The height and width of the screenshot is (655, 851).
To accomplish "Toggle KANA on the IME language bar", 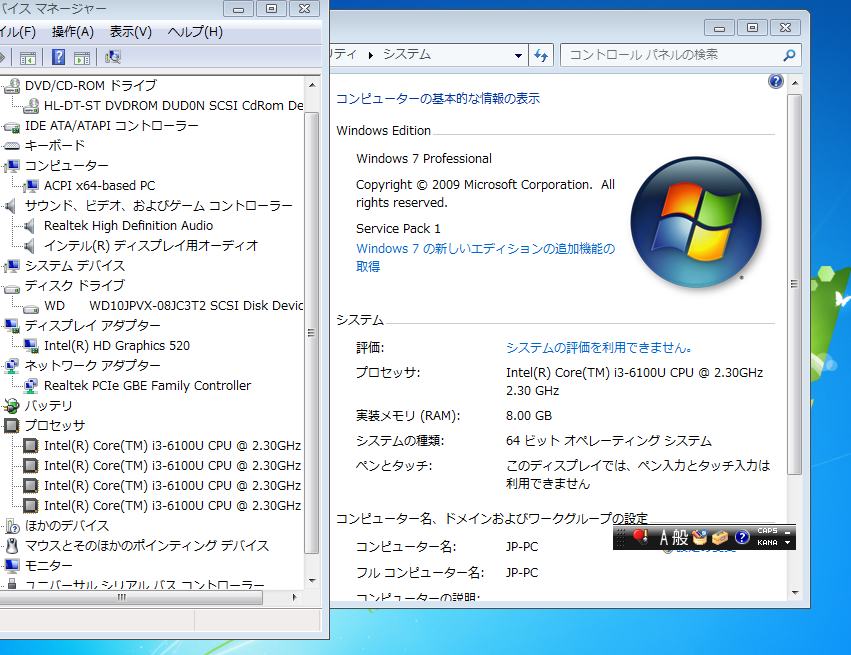I will [x=767, y=543].
